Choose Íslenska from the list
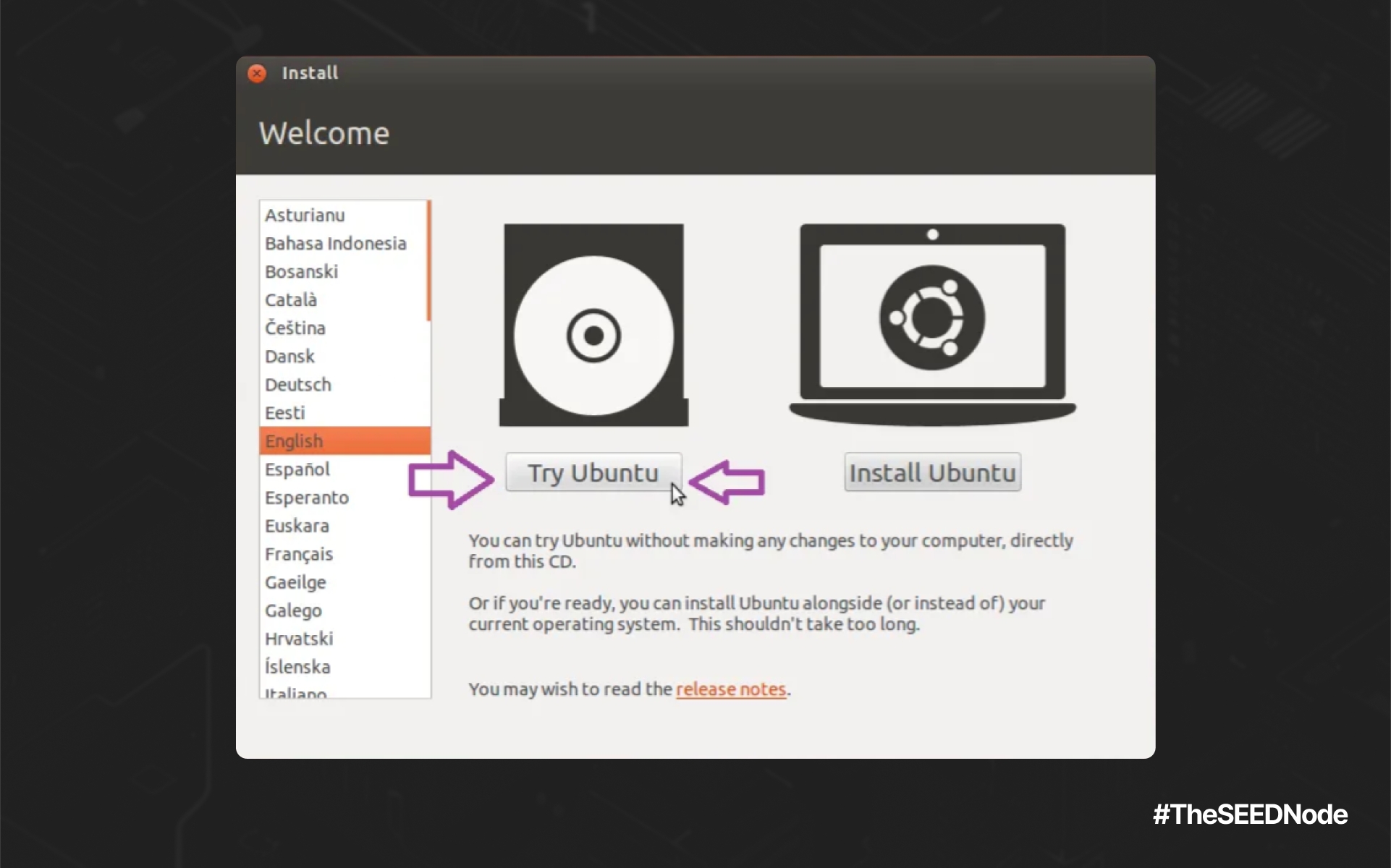1391x868 pixels. click(x=297, y=667)
